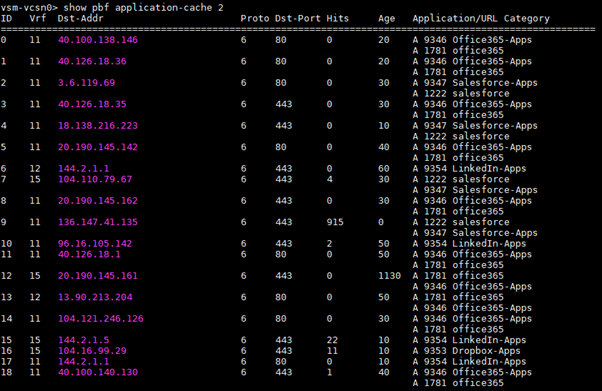Viewport: 602px width, 391px height.
Task: Select the IP address 144.2.1.5
Action: point(83,340)
